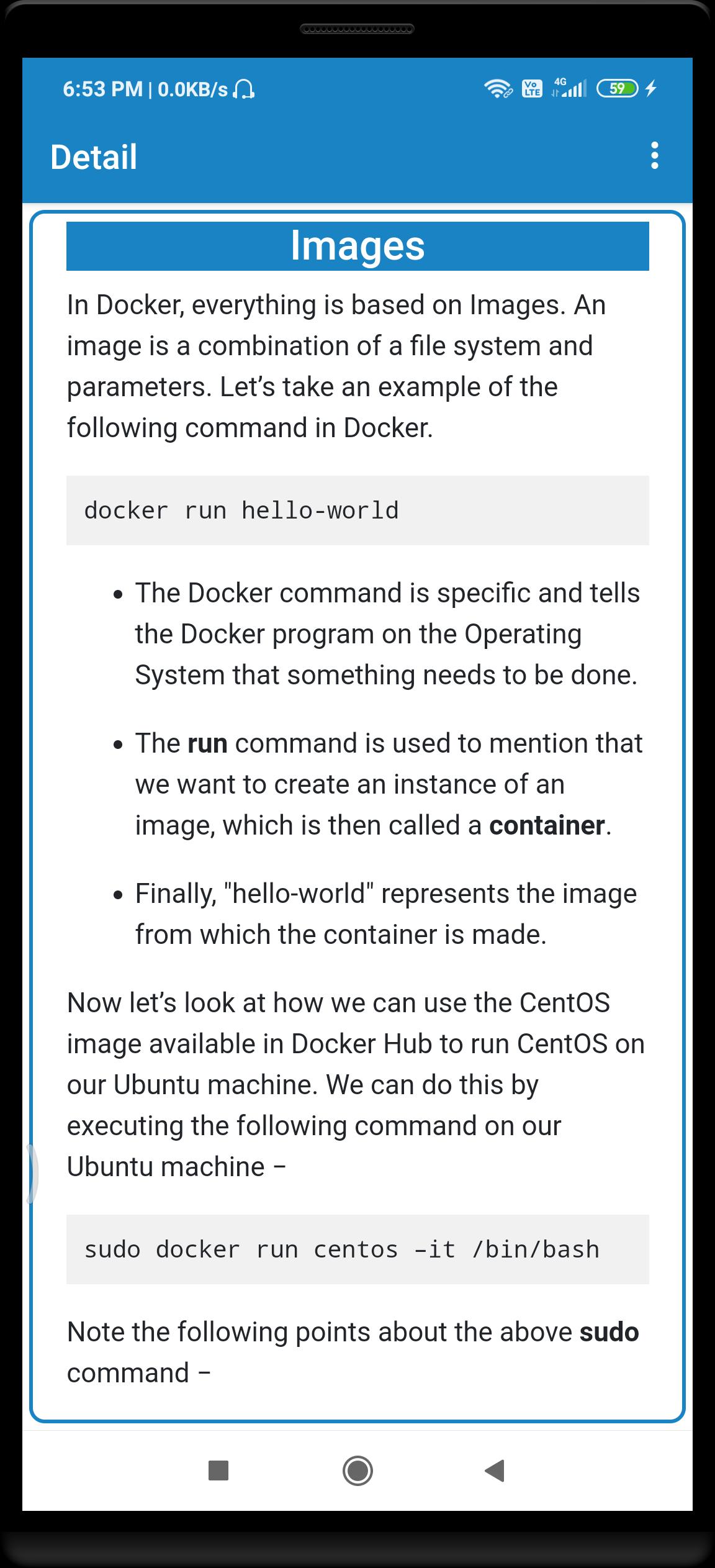Screen dimensions: 715x1568
Task: Open the three-dot overflow menu
Action: pos(654,155)
